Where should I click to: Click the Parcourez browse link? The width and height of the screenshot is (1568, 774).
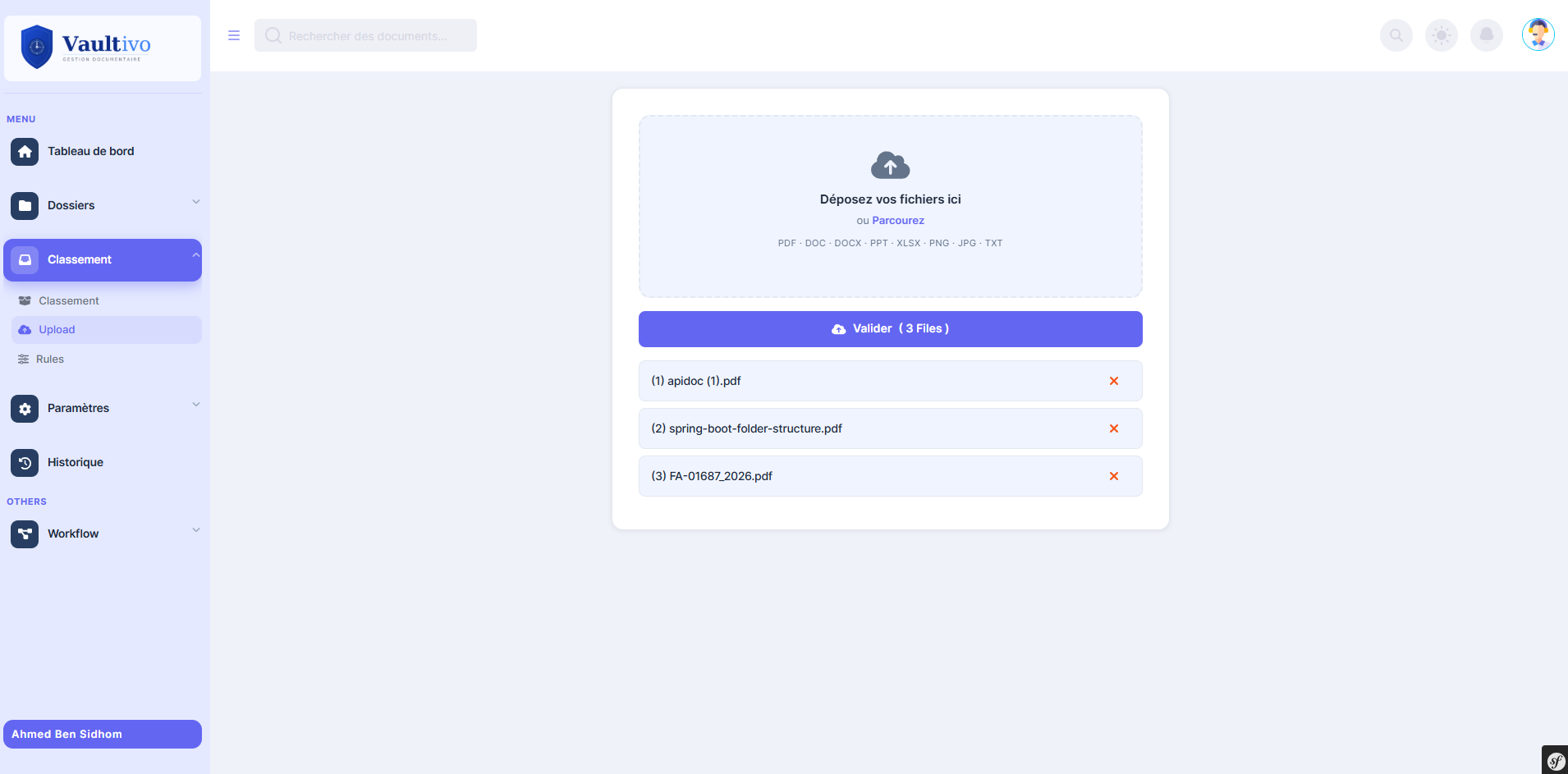click(x=898, y=221)
